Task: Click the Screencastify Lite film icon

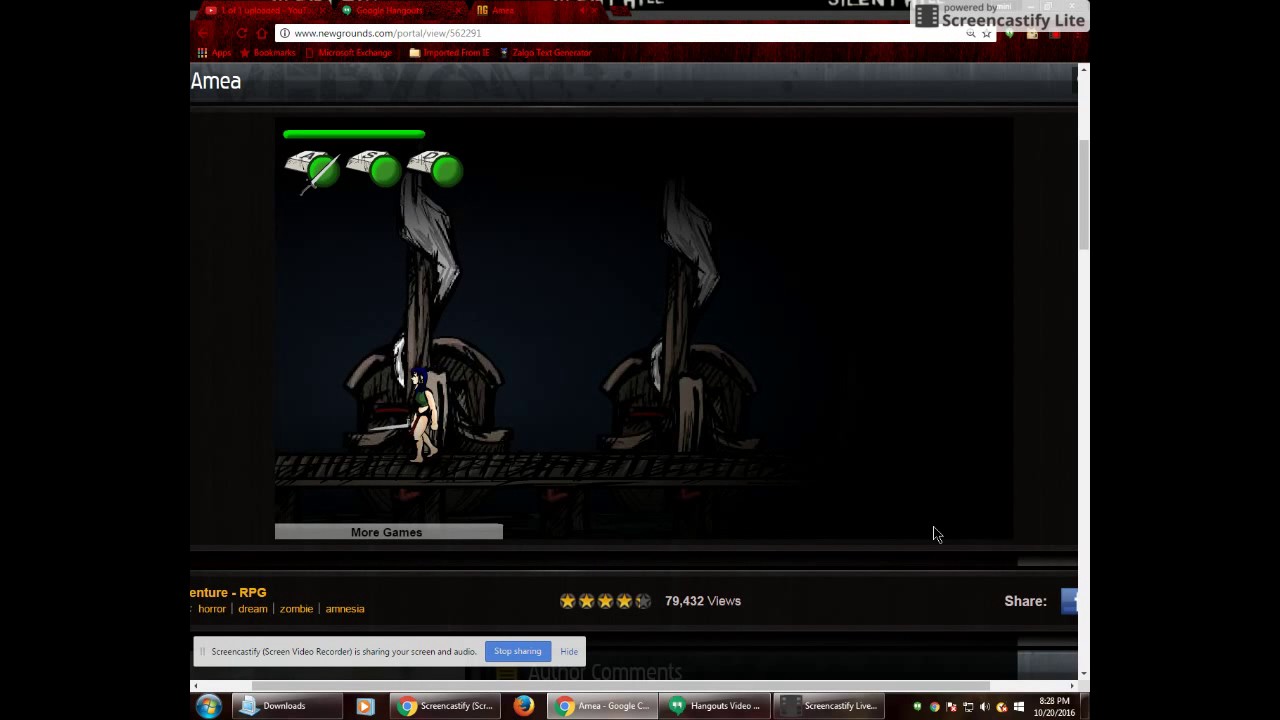Action: click(x=927, y=16)
